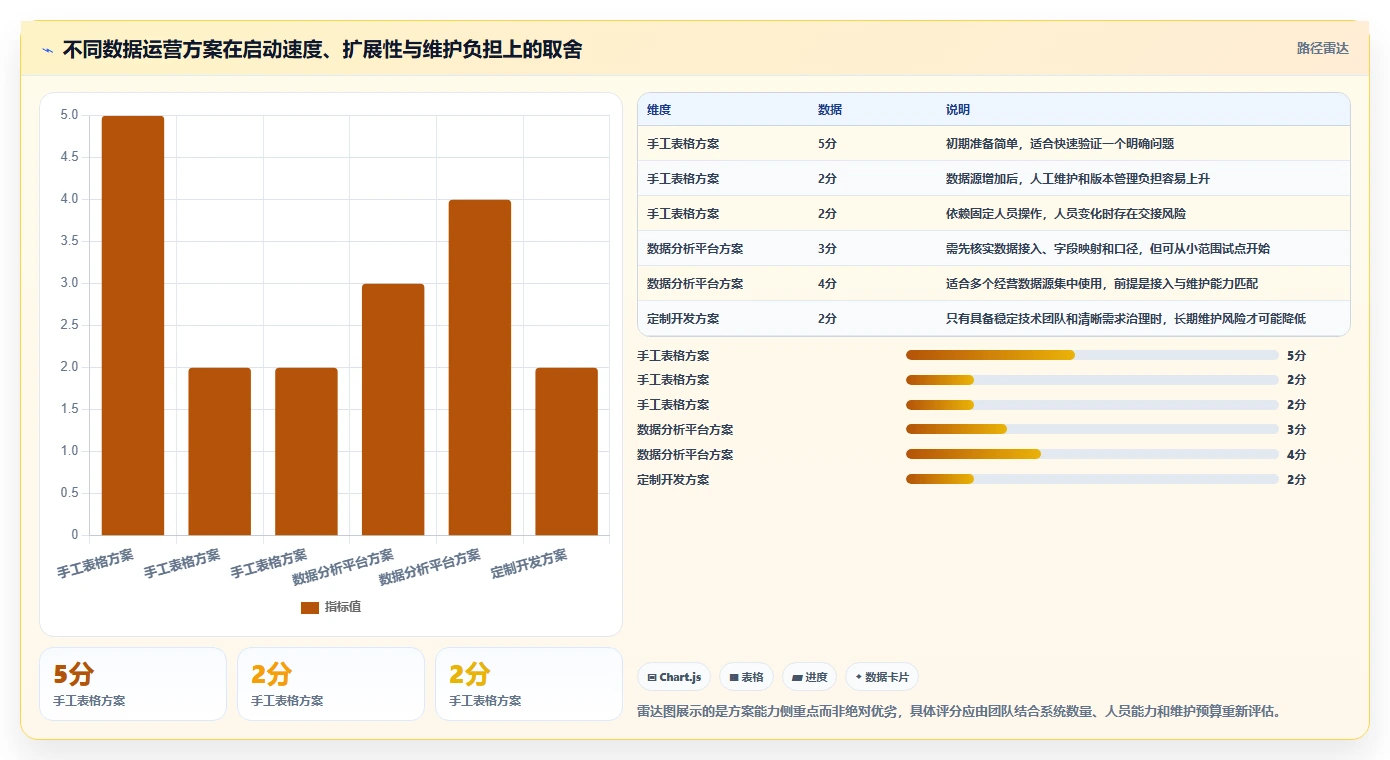Select the row 只有具备稳定技术团队和清晰需求治理时
This screenshot has height=760, width=1390.
[994, 318]
